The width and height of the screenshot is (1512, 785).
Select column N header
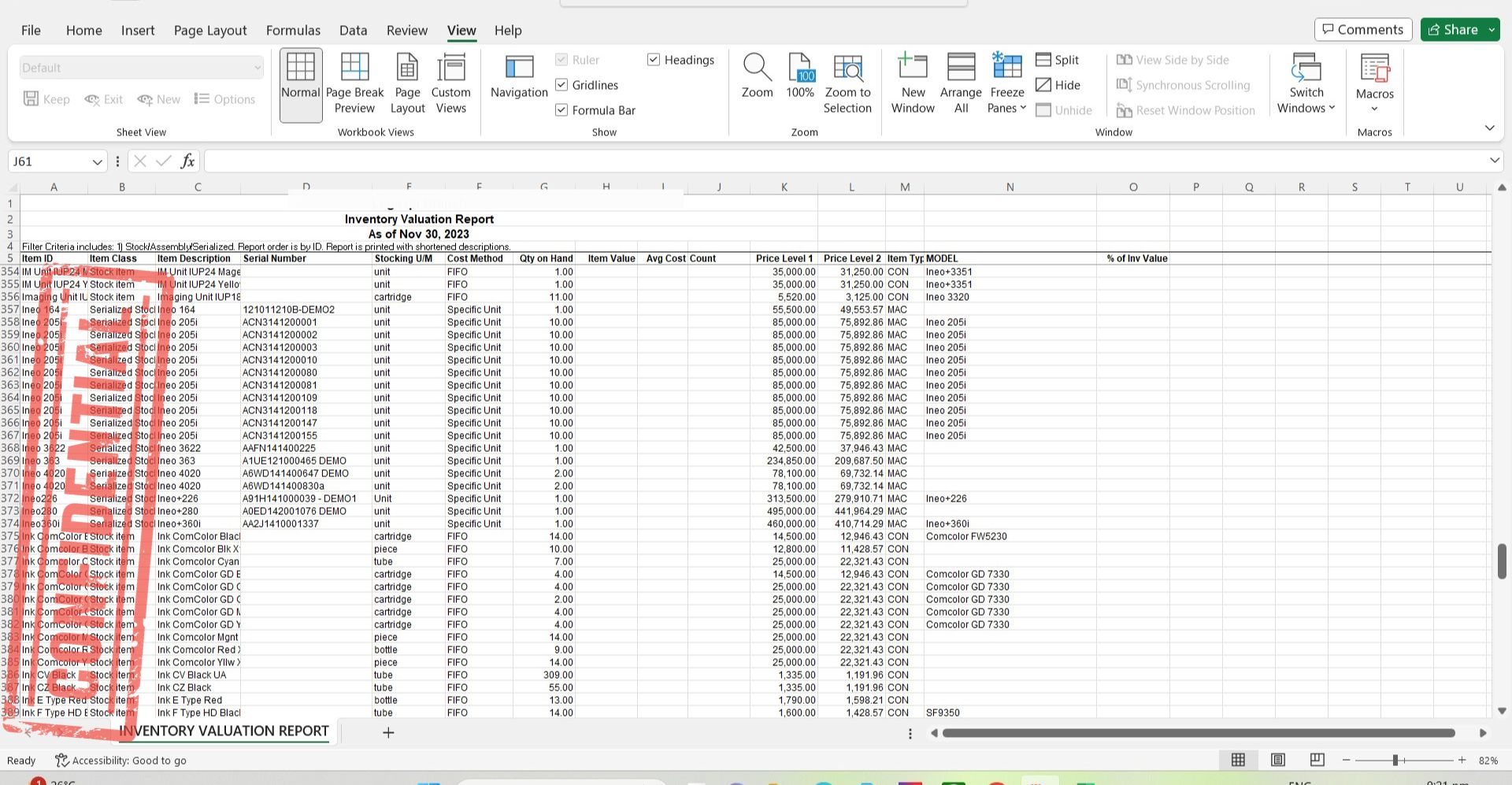point(1010,187)
